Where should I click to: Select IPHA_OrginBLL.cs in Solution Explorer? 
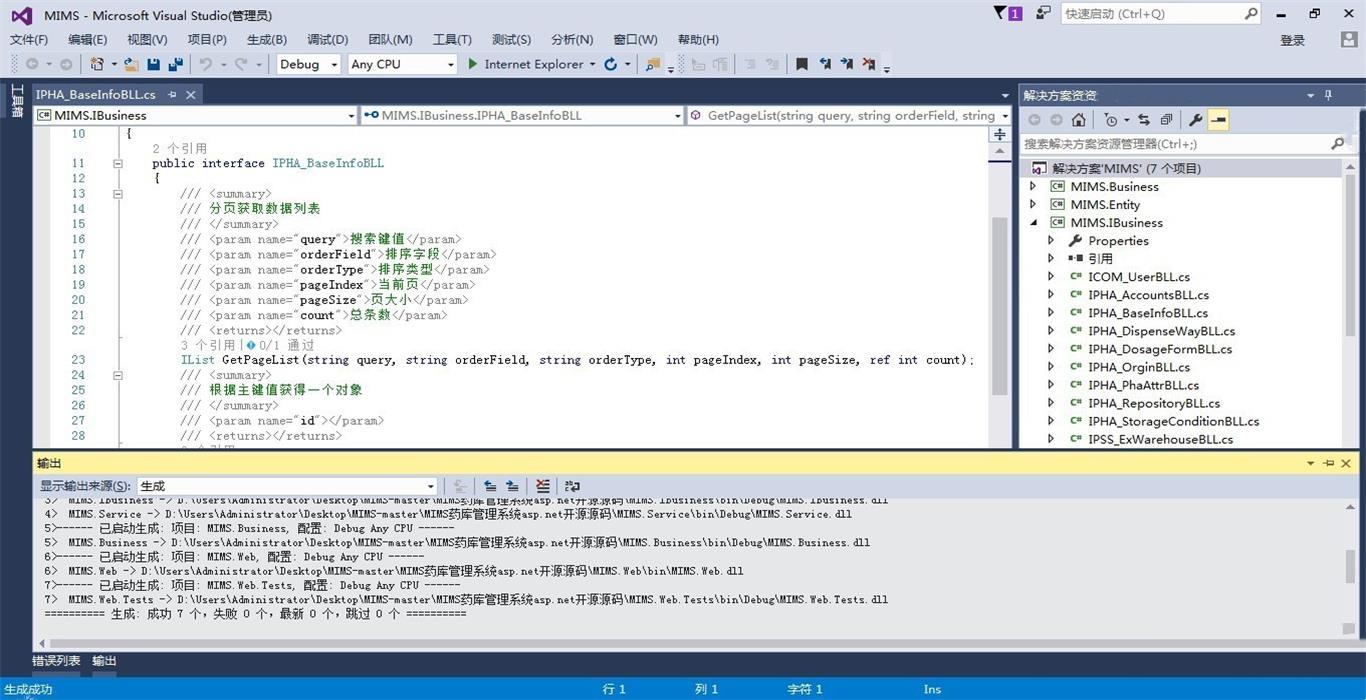pos(1139,367)
